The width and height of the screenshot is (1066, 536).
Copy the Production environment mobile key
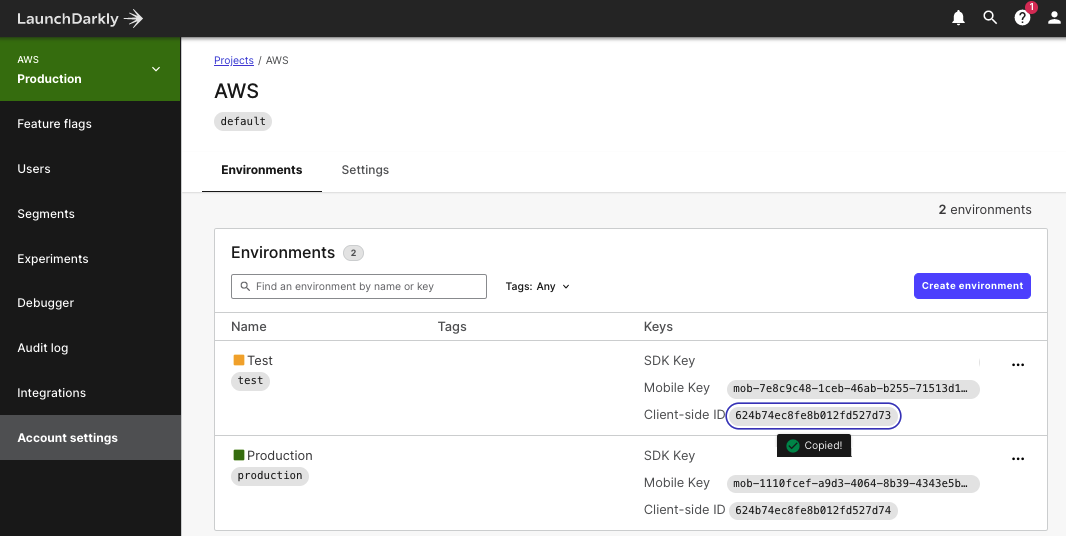click(853, 484)
